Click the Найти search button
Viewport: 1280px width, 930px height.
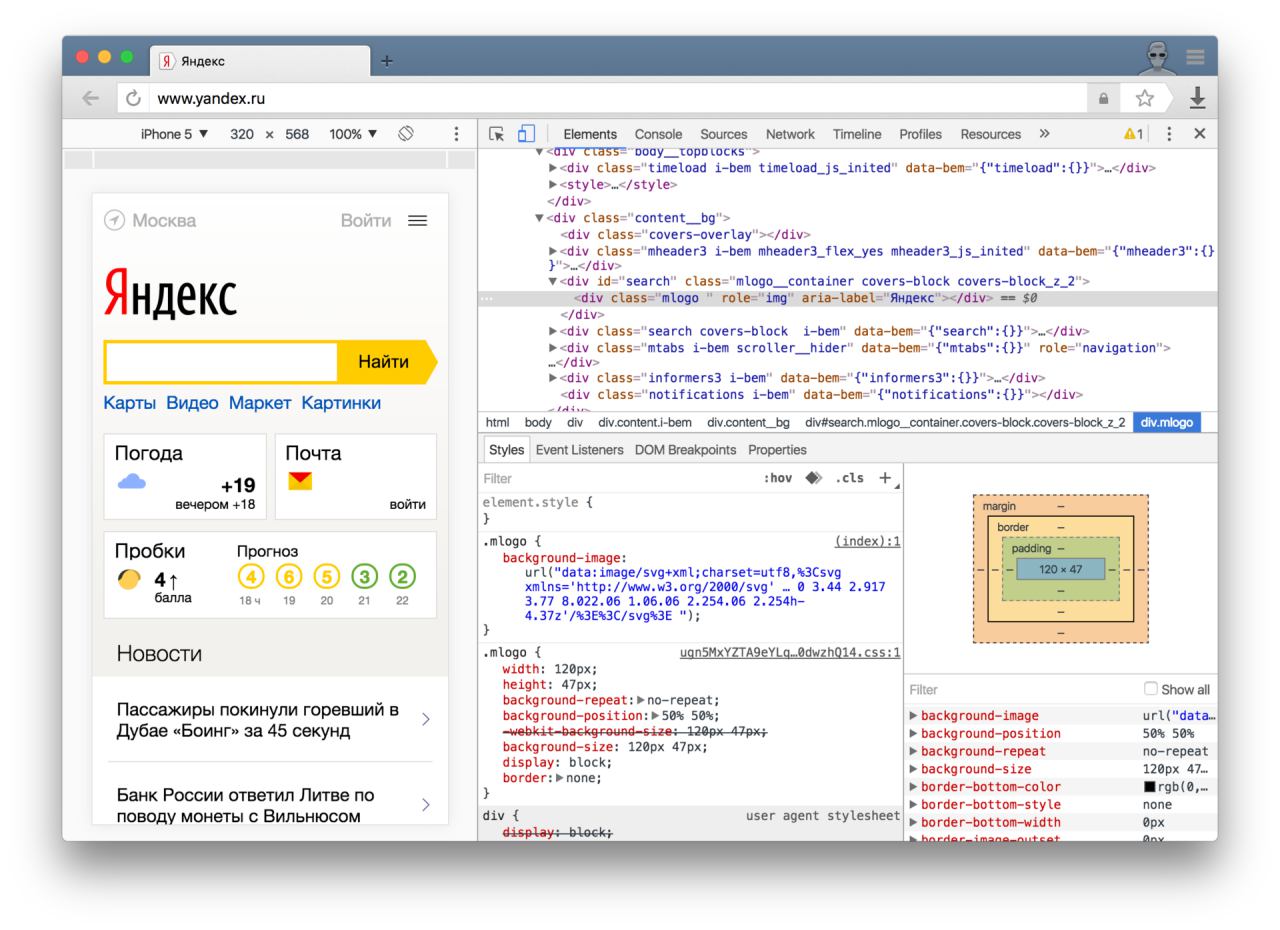pos(386,362)
